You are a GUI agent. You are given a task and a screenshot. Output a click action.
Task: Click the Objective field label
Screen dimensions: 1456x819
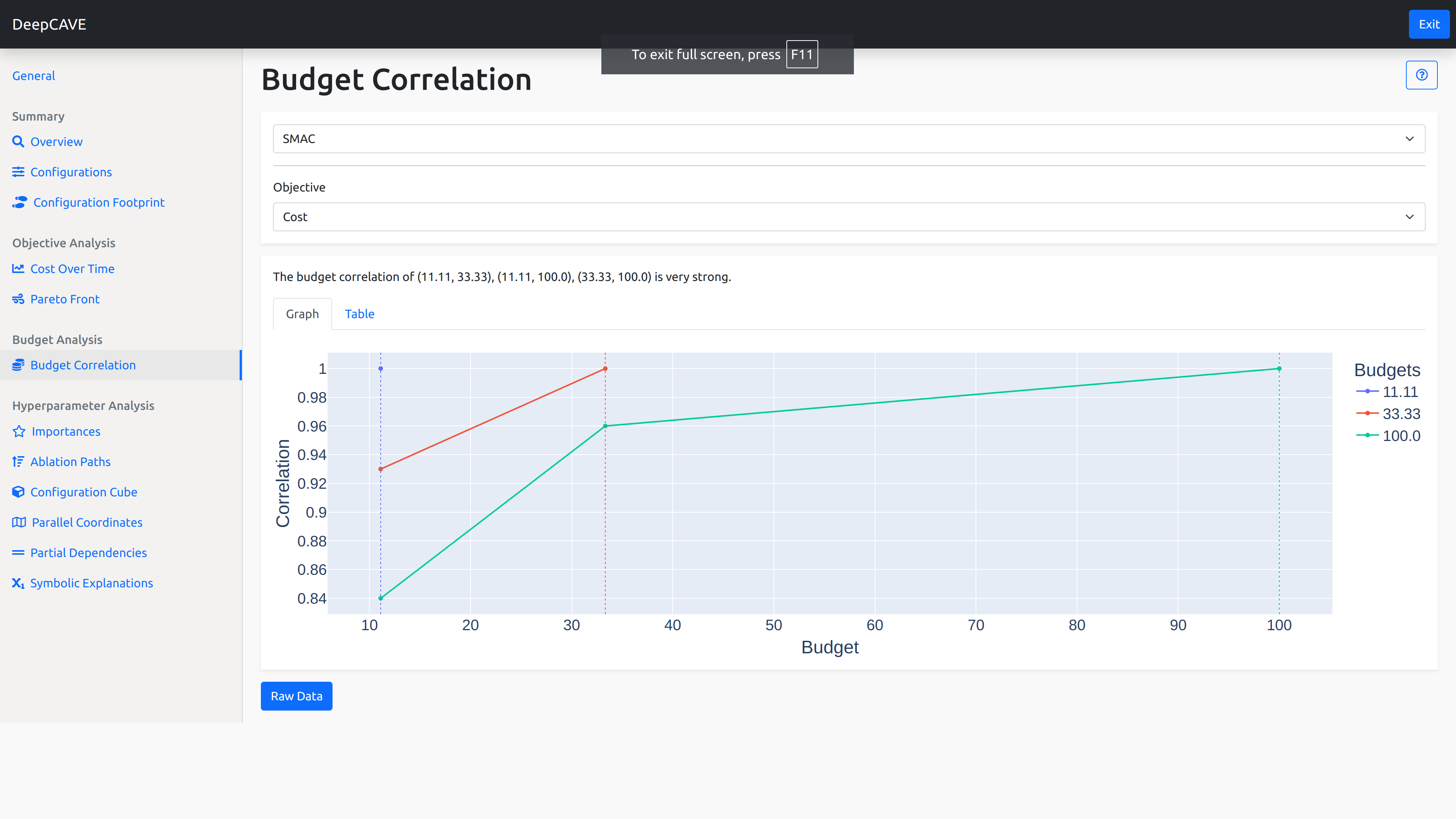299,187
